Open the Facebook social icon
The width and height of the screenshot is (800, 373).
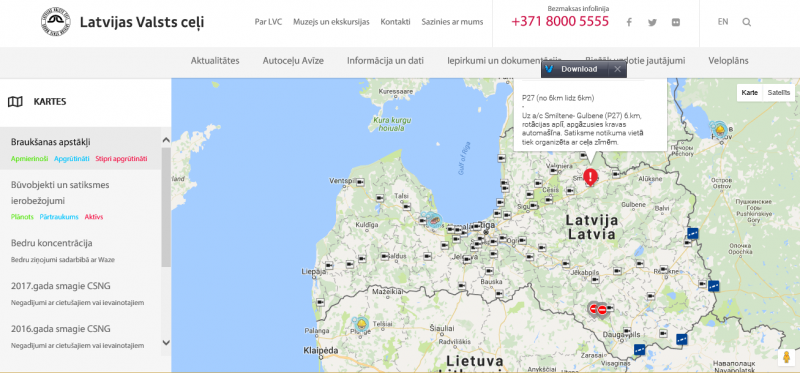pyautogui.click(x=629, y=22)
